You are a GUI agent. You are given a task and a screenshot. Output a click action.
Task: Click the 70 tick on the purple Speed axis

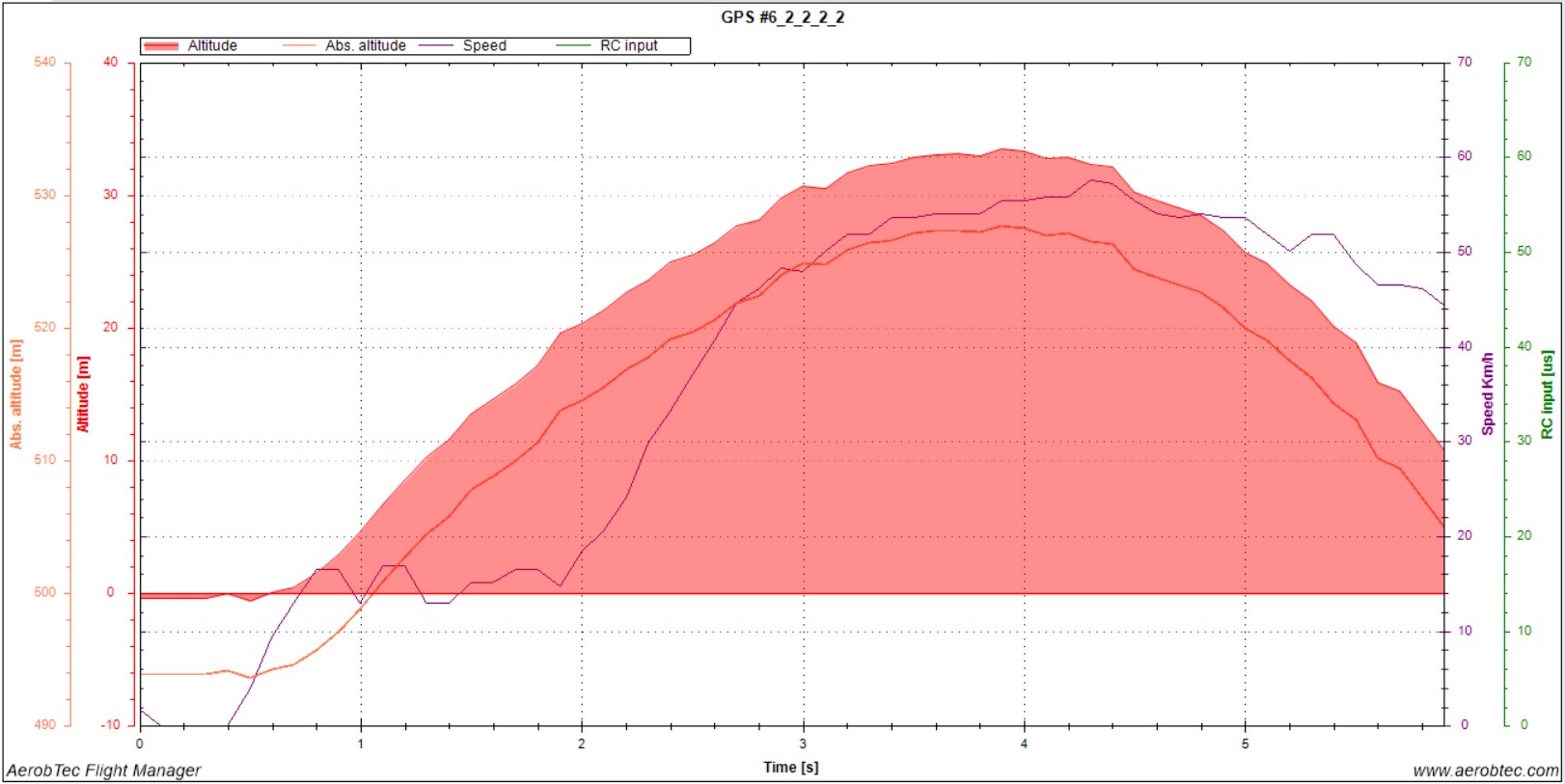pos(1465,62)
